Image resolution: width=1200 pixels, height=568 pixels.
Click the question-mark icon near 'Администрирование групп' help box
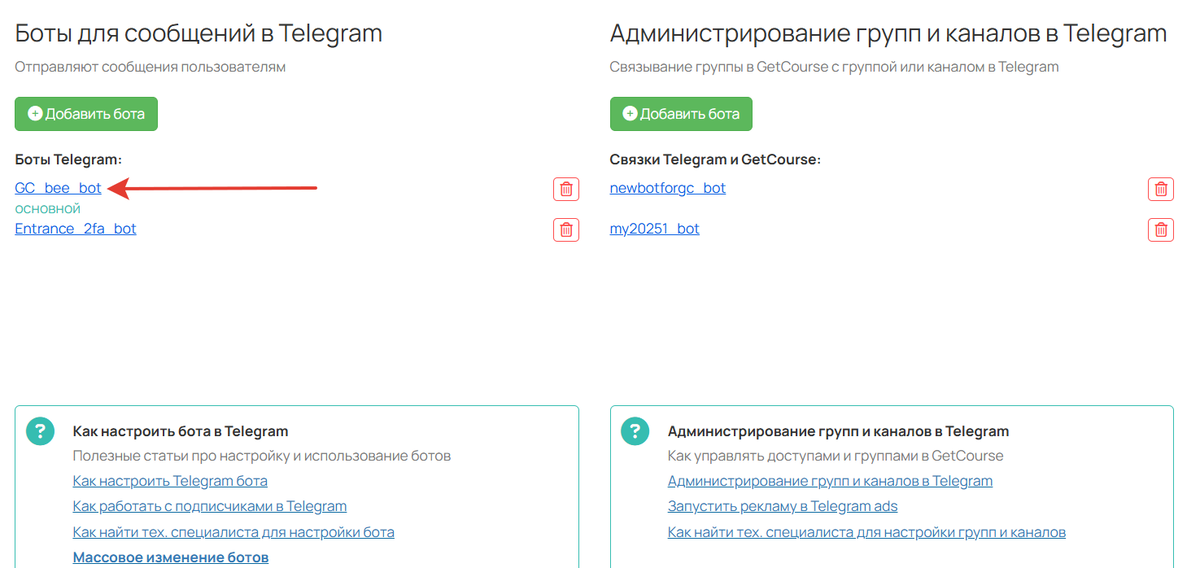(635, 432)
